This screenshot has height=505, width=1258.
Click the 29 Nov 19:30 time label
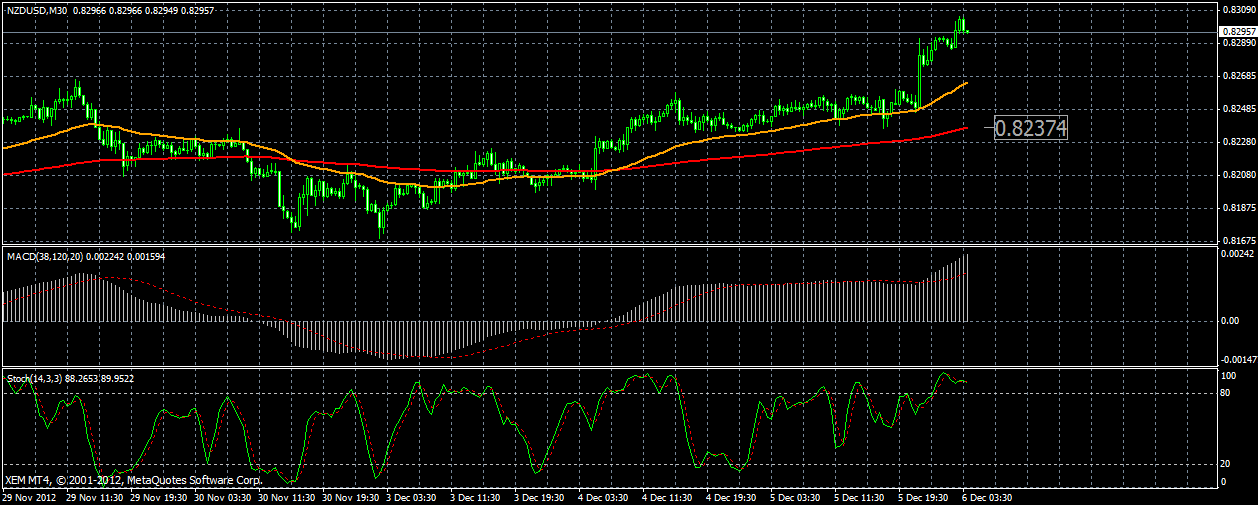pyautogui.click(x=161, y=497)
